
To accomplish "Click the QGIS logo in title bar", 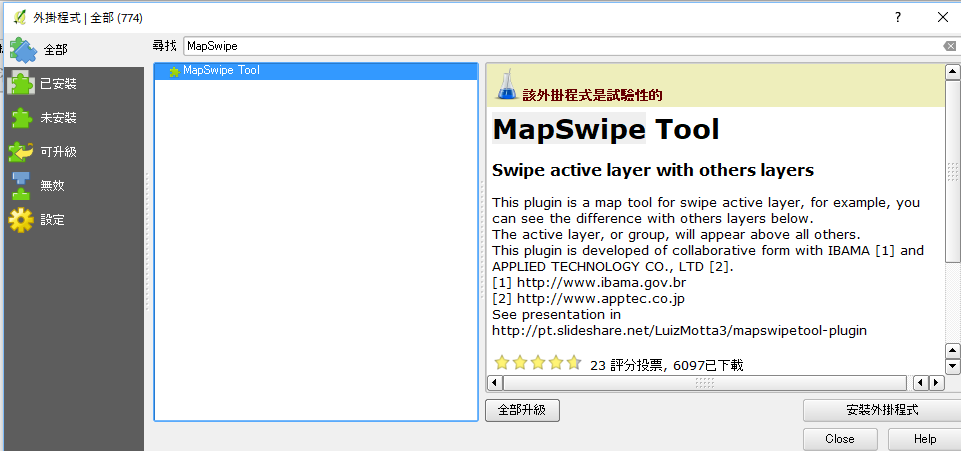I will 19,18.
